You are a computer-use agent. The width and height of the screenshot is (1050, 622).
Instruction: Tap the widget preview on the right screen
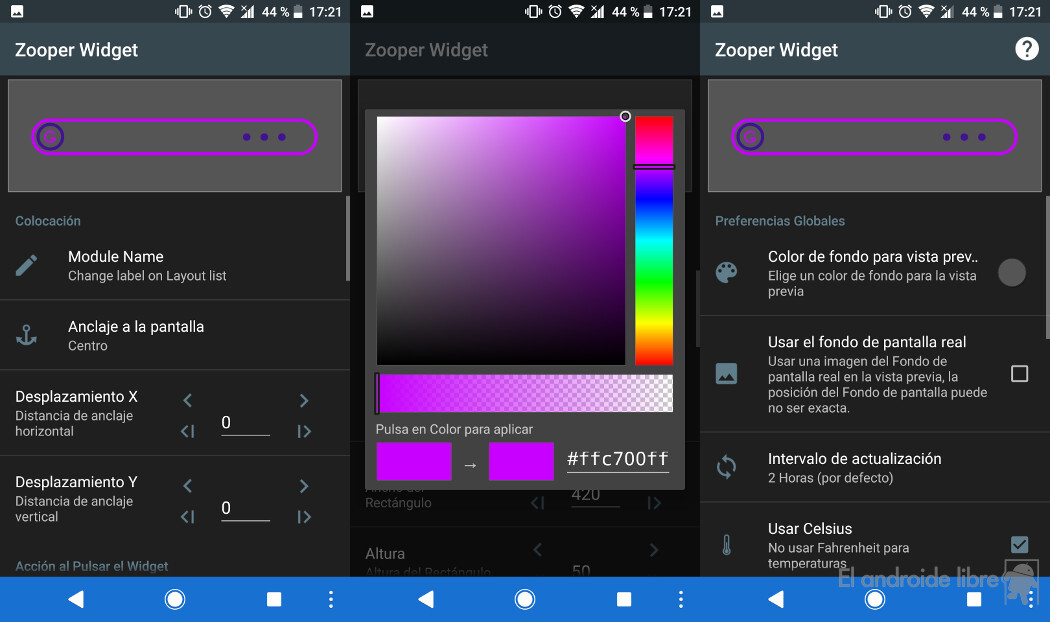pos(875,136)
